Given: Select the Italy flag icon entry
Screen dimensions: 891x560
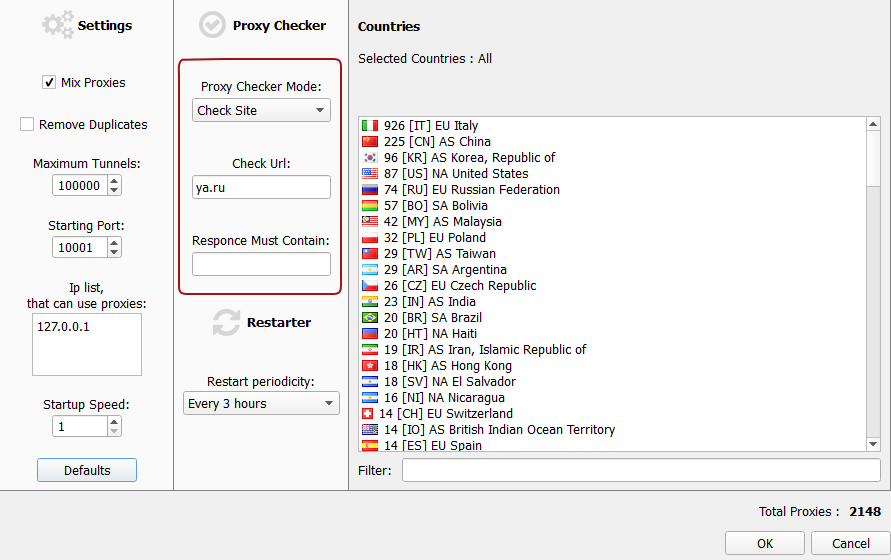Looking at the screenshot, I should [x=370, y=125].
